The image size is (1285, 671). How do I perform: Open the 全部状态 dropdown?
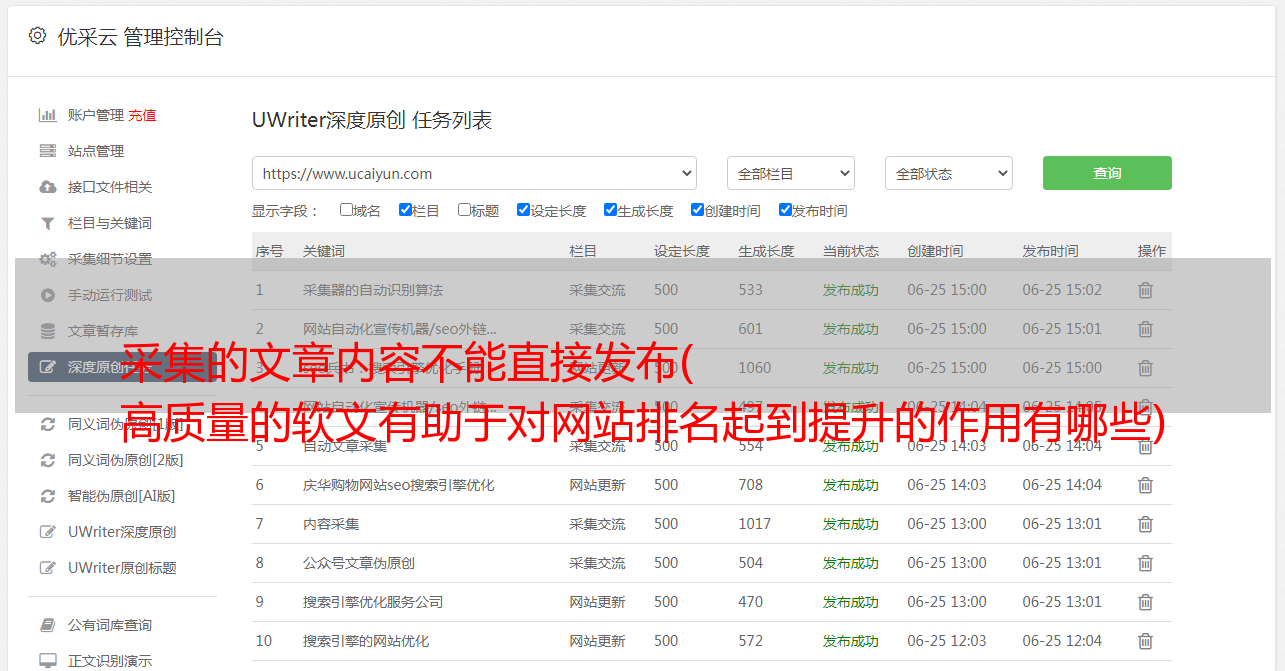[x=949, y=173]
